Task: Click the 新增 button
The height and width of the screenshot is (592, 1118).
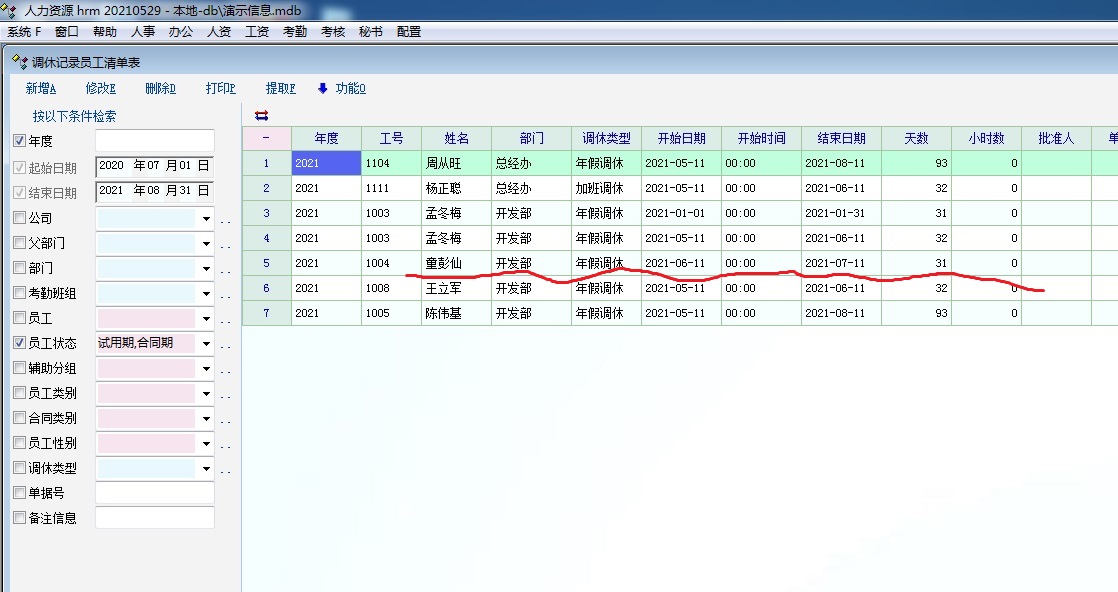Action: click(x=41, y=88)
